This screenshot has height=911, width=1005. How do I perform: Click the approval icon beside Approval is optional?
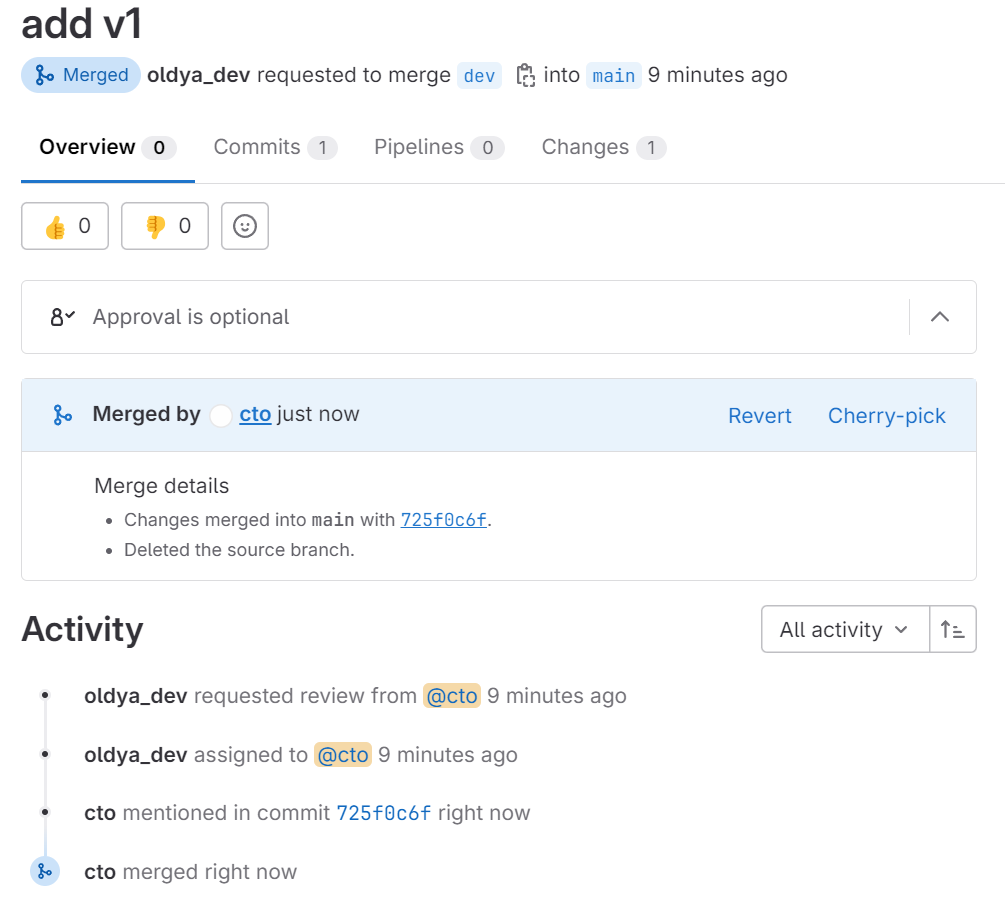pyautogui.click(x=62, y=317)
